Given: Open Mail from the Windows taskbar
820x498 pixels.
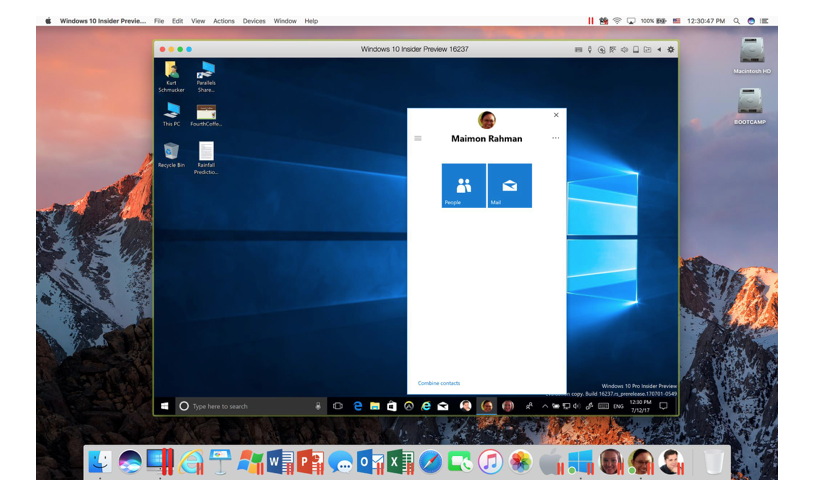Looking at the screenshot, I should [443, 406].
